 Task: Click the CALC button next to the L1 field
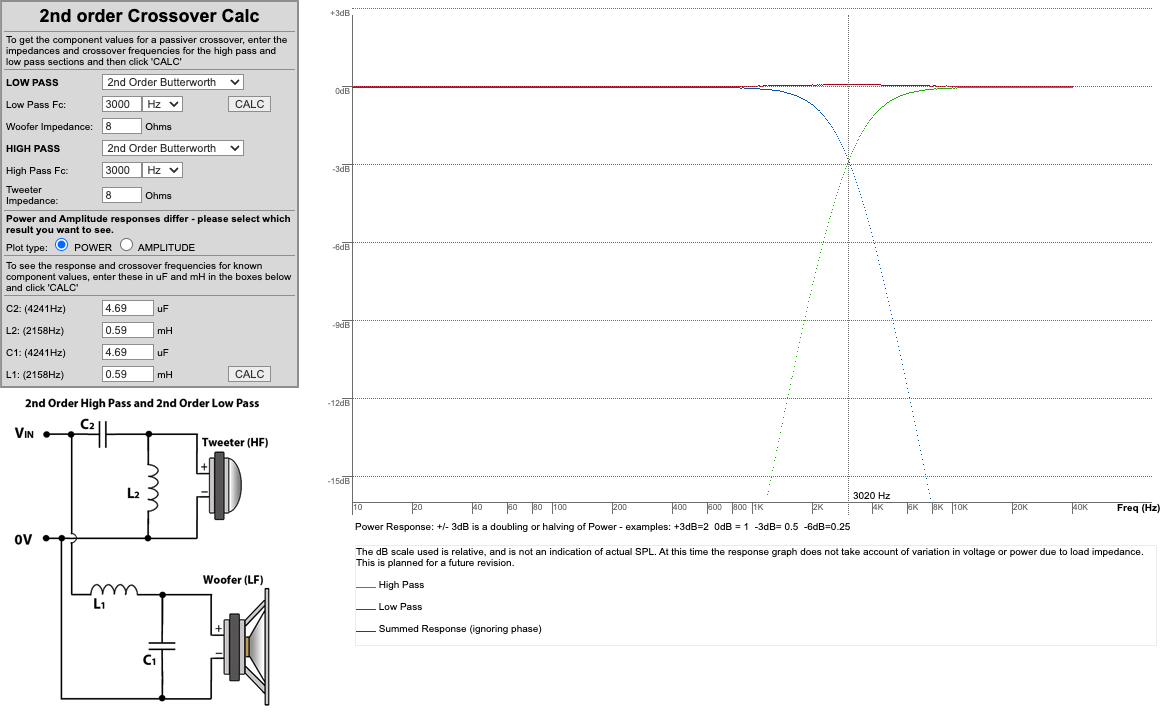[x=249, y=374]
